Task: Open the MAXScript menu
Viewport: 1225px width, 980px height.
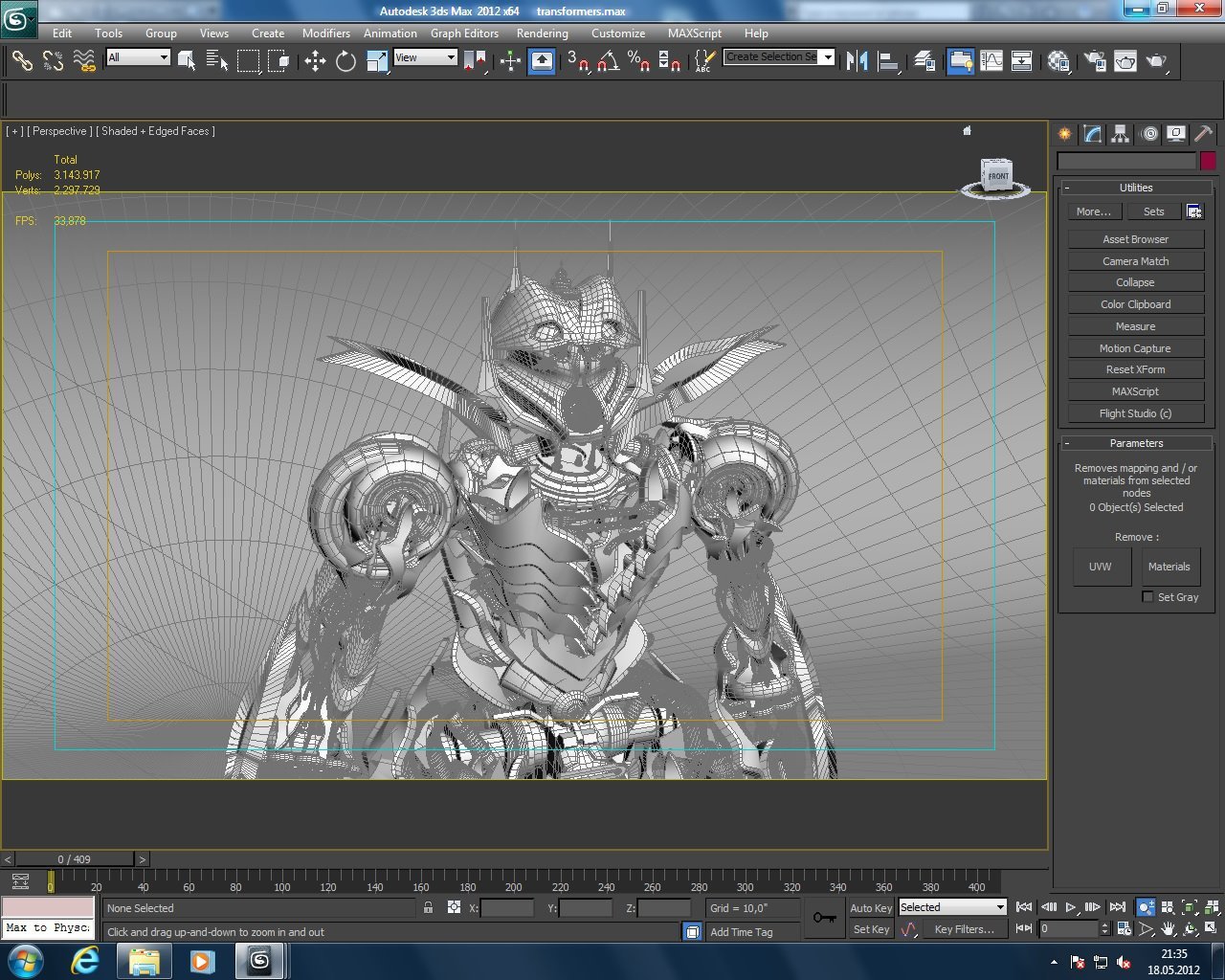Action: [x=695, y=33]
